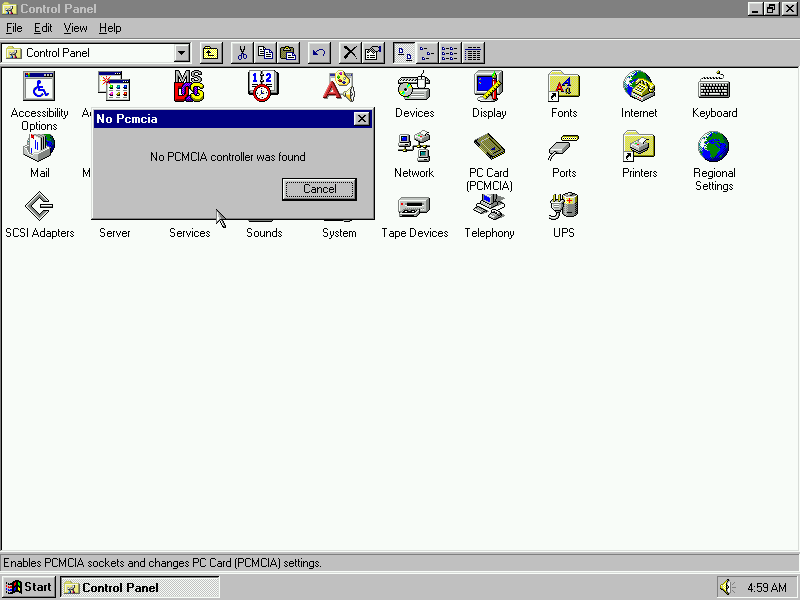Image resolution: width=800 pixels, height=600 pixels.
Task: Open the File menu
Action: (14, 28)
